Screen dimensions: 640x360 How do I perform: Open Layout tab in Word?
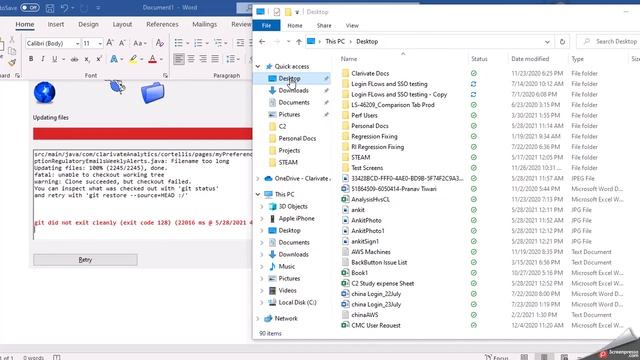(x=122, y=24)
